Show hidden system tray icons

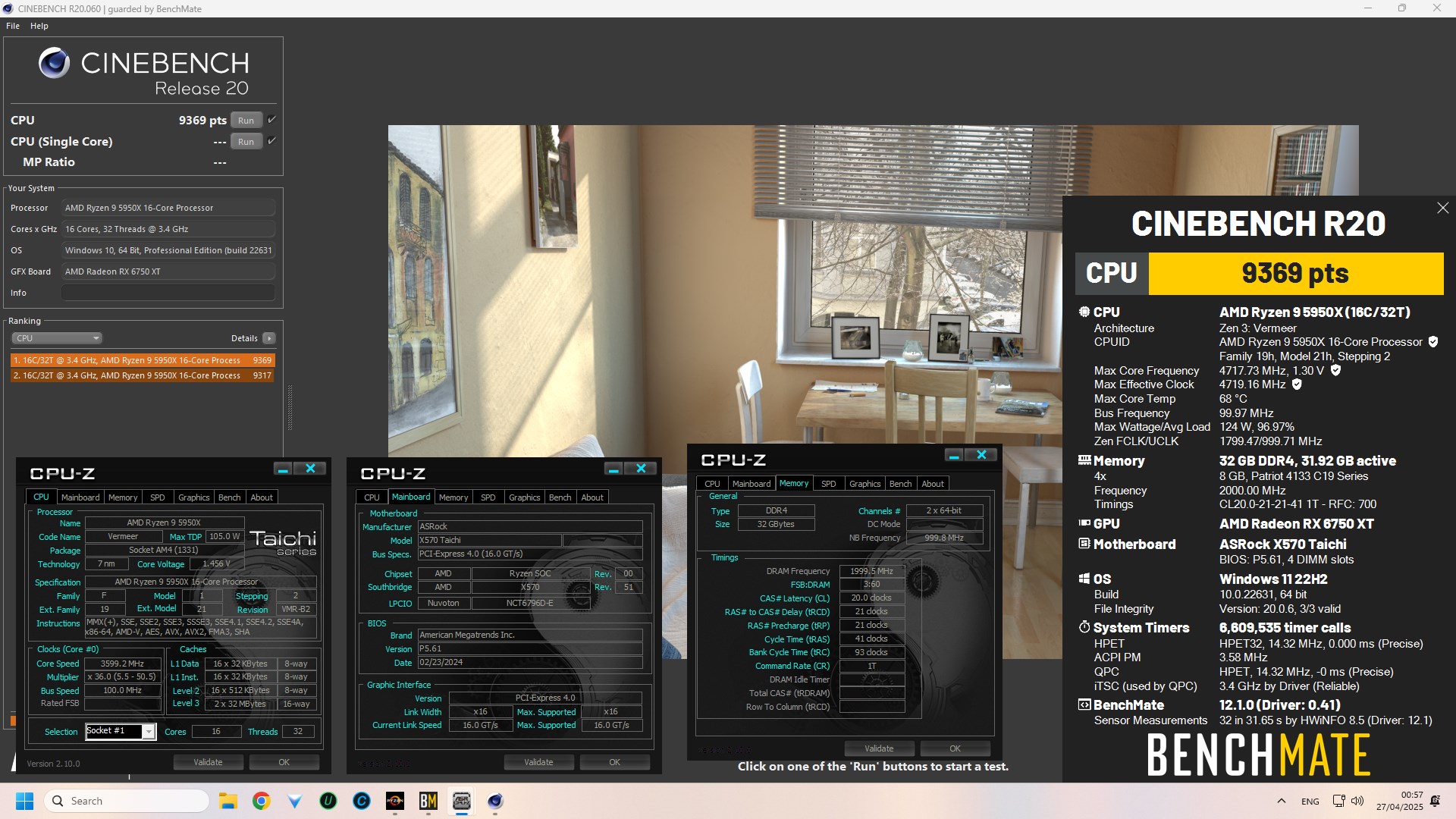pos(1281,801)
